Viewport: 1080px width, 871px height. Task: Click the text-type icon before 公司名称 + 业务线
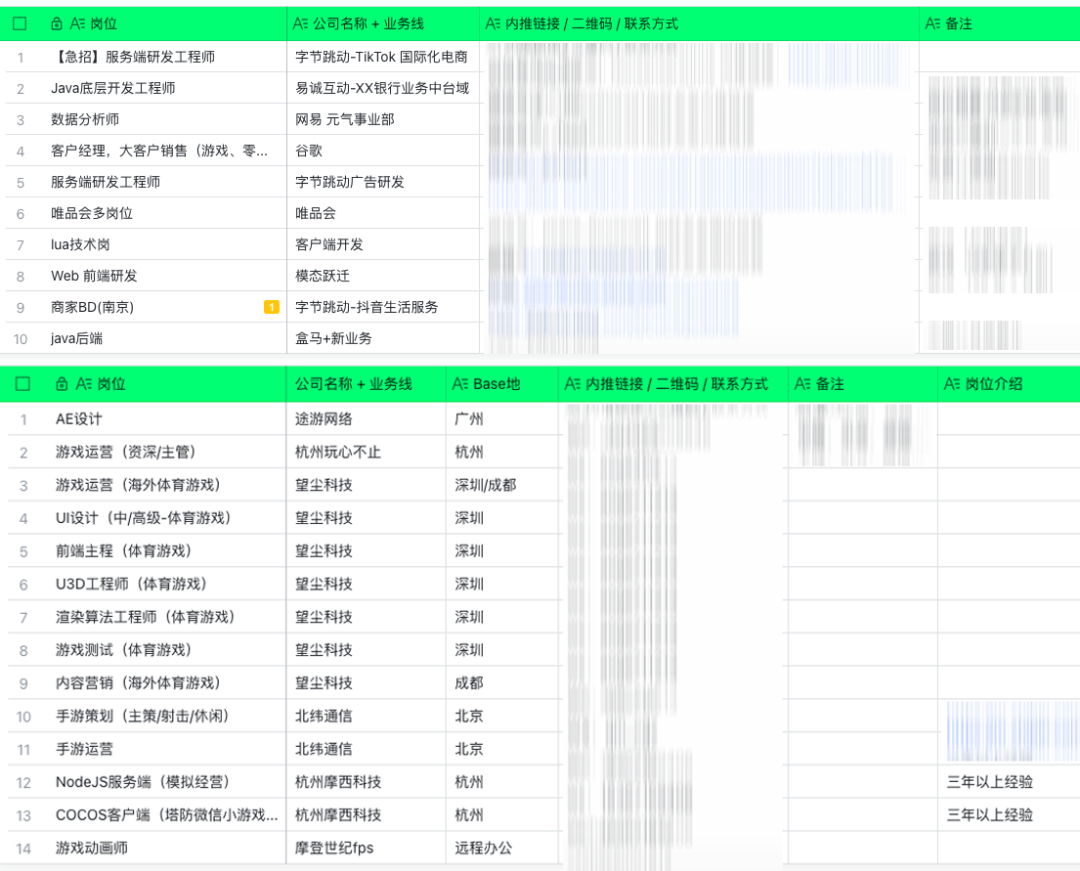pos(300,24)
